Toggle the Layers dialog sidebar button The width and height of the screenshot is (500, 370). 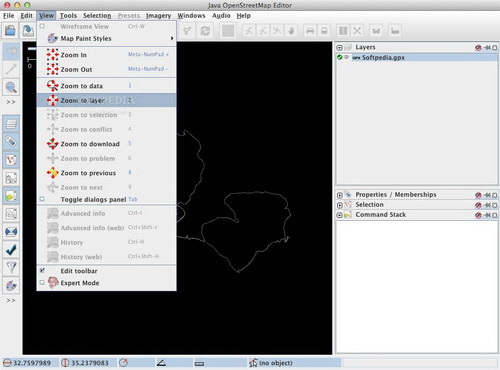pyautogui.click(x=11, y=124)
